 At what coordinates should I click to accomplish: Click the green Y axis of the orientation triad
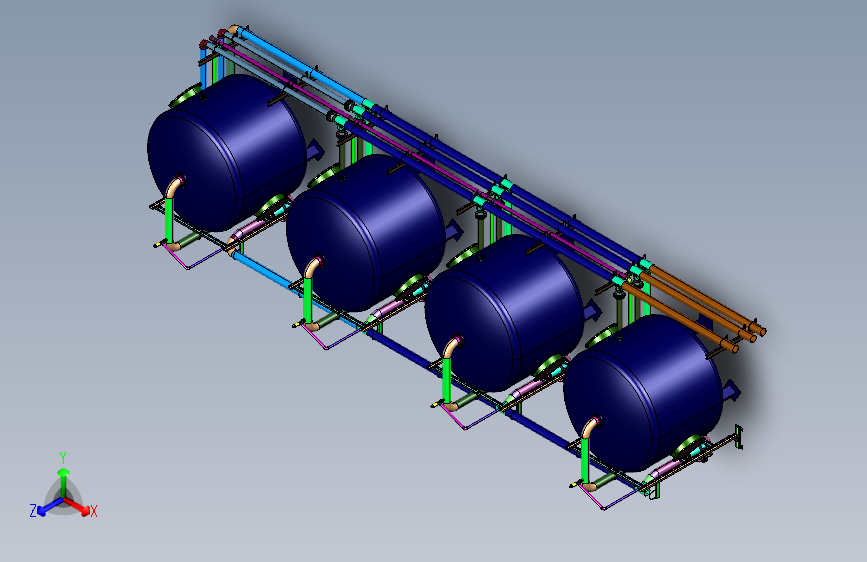(64, 484)
